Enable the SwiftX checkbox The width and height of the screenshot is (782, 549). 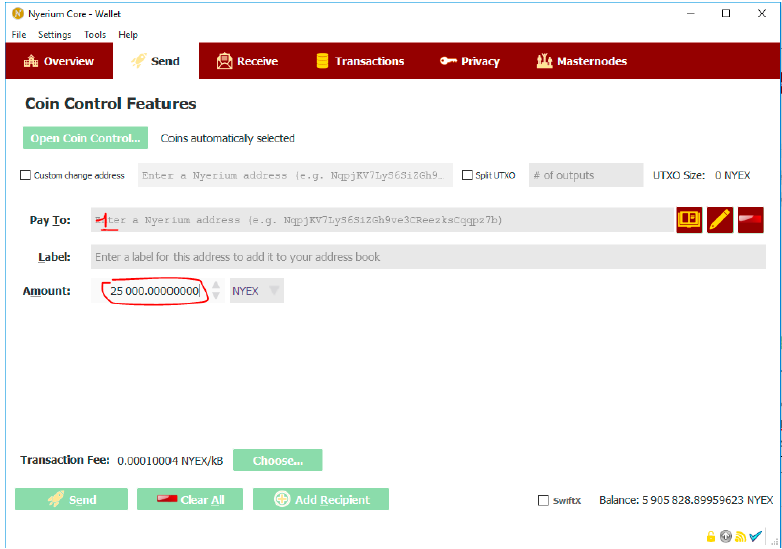[544, 500]
